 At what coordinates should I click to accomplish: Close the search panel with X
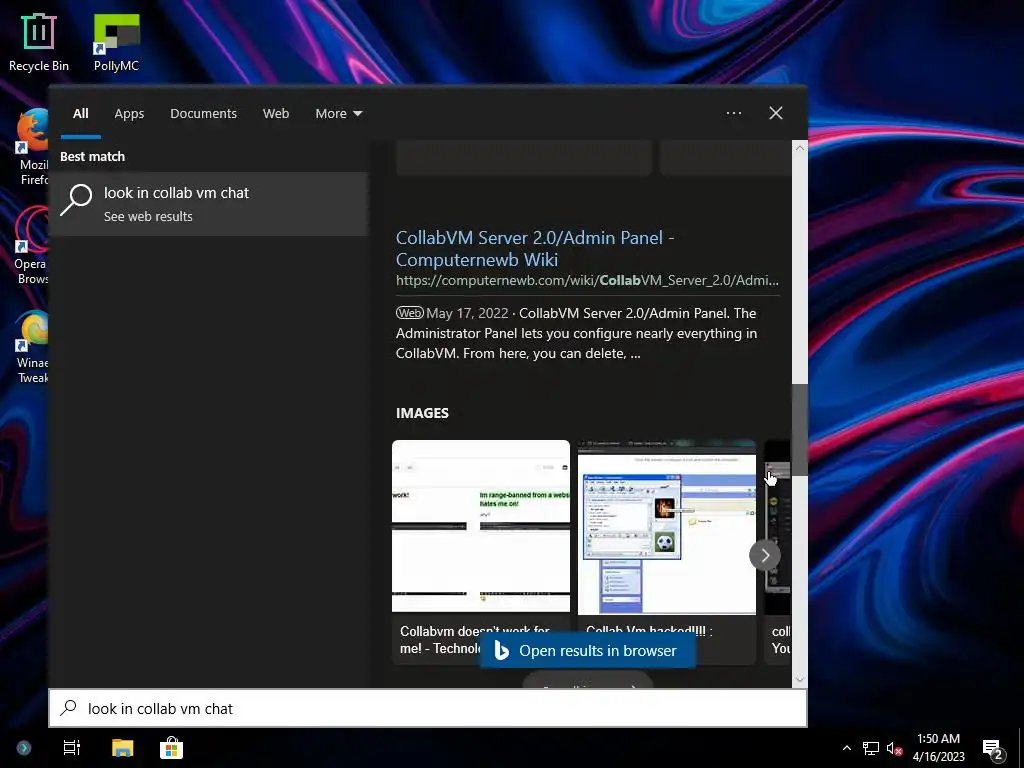tap(776, 113)
